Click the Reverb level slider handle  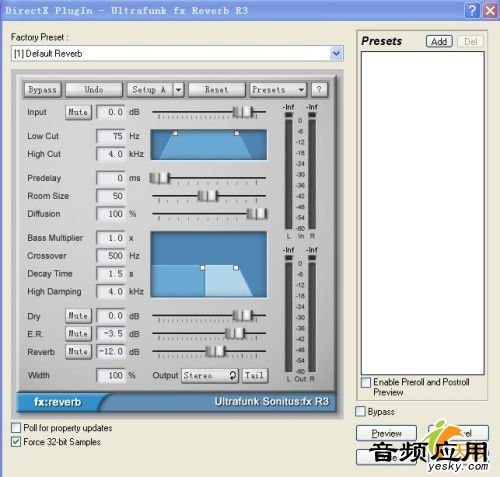coord(215,351)
